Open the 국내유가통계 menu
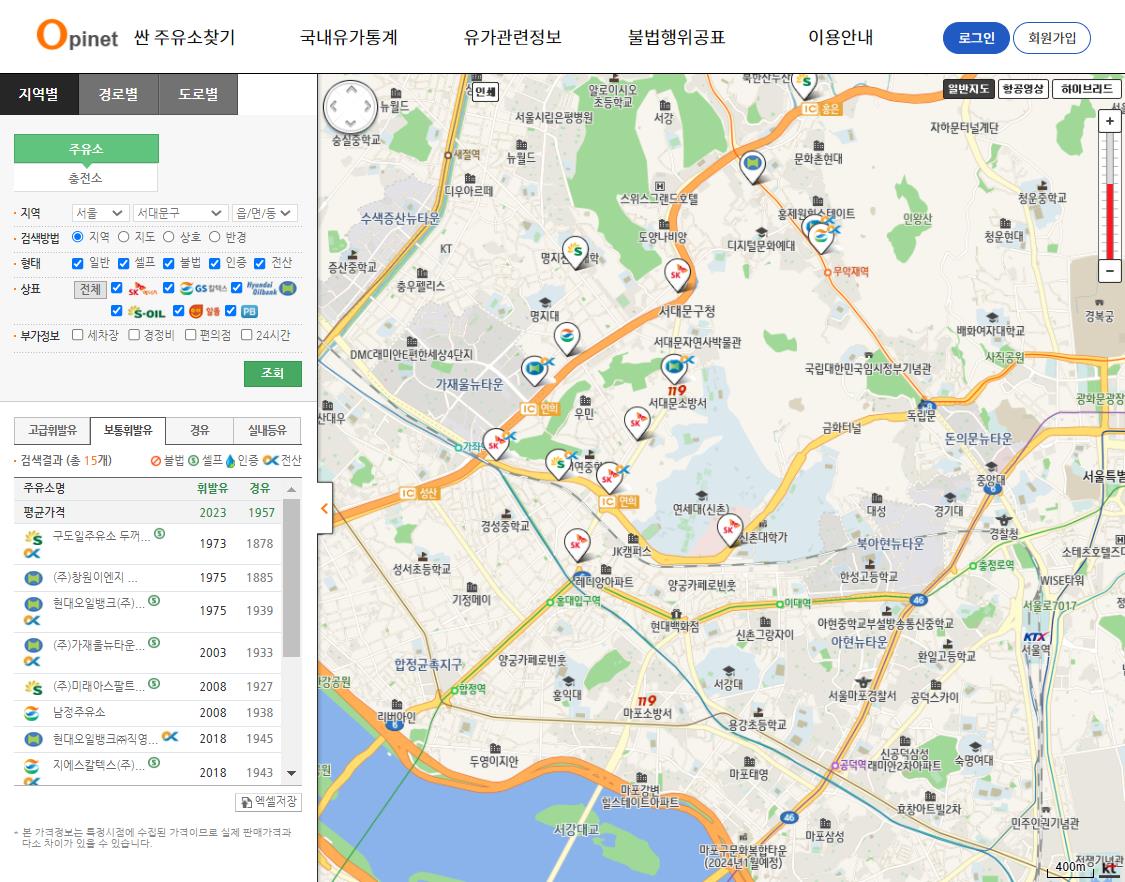The image size is (1125, 882). (349, 37)
